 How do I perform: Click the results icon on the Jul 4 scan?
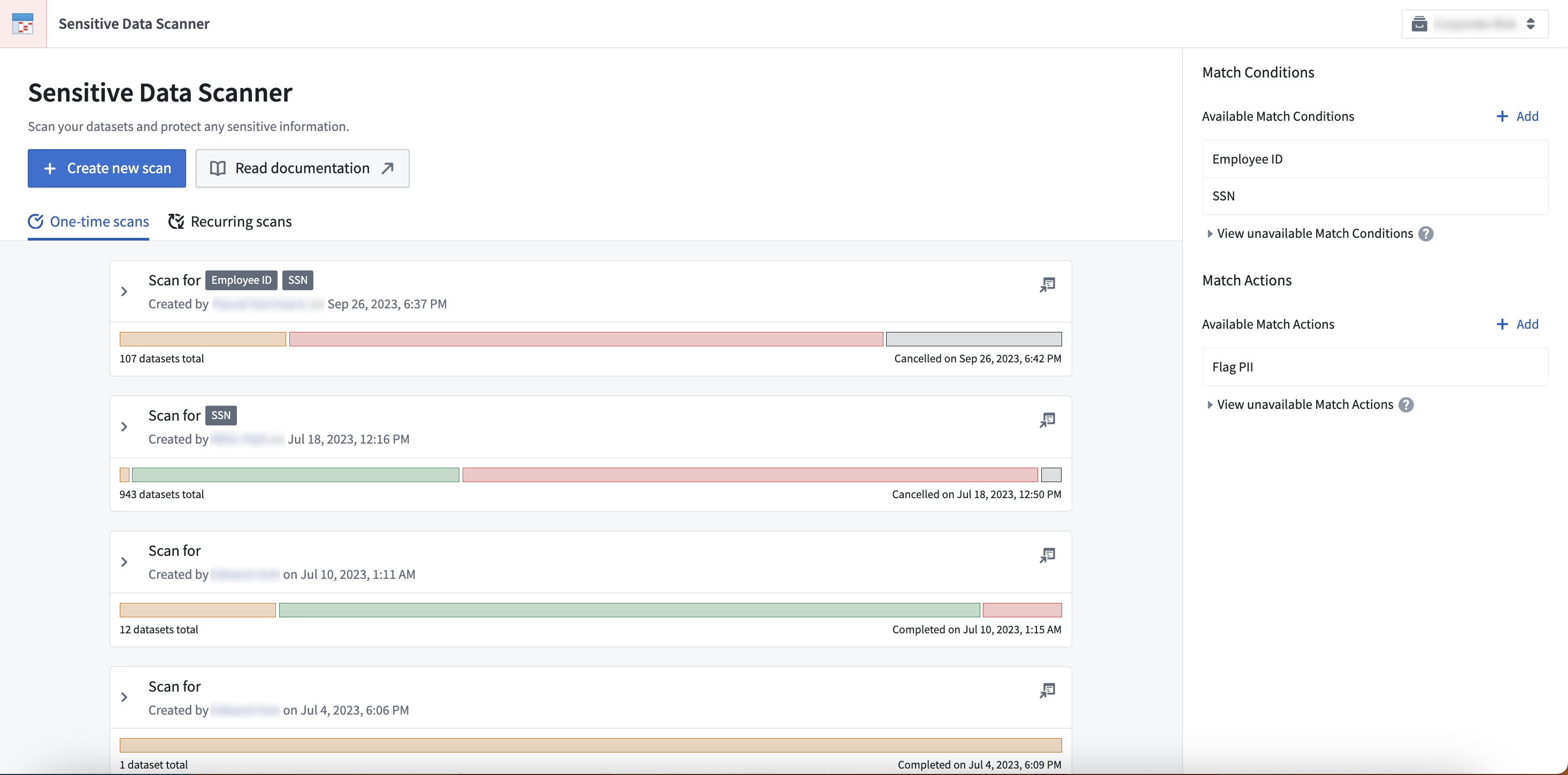pyautogui.click(x=1047, y=691)
